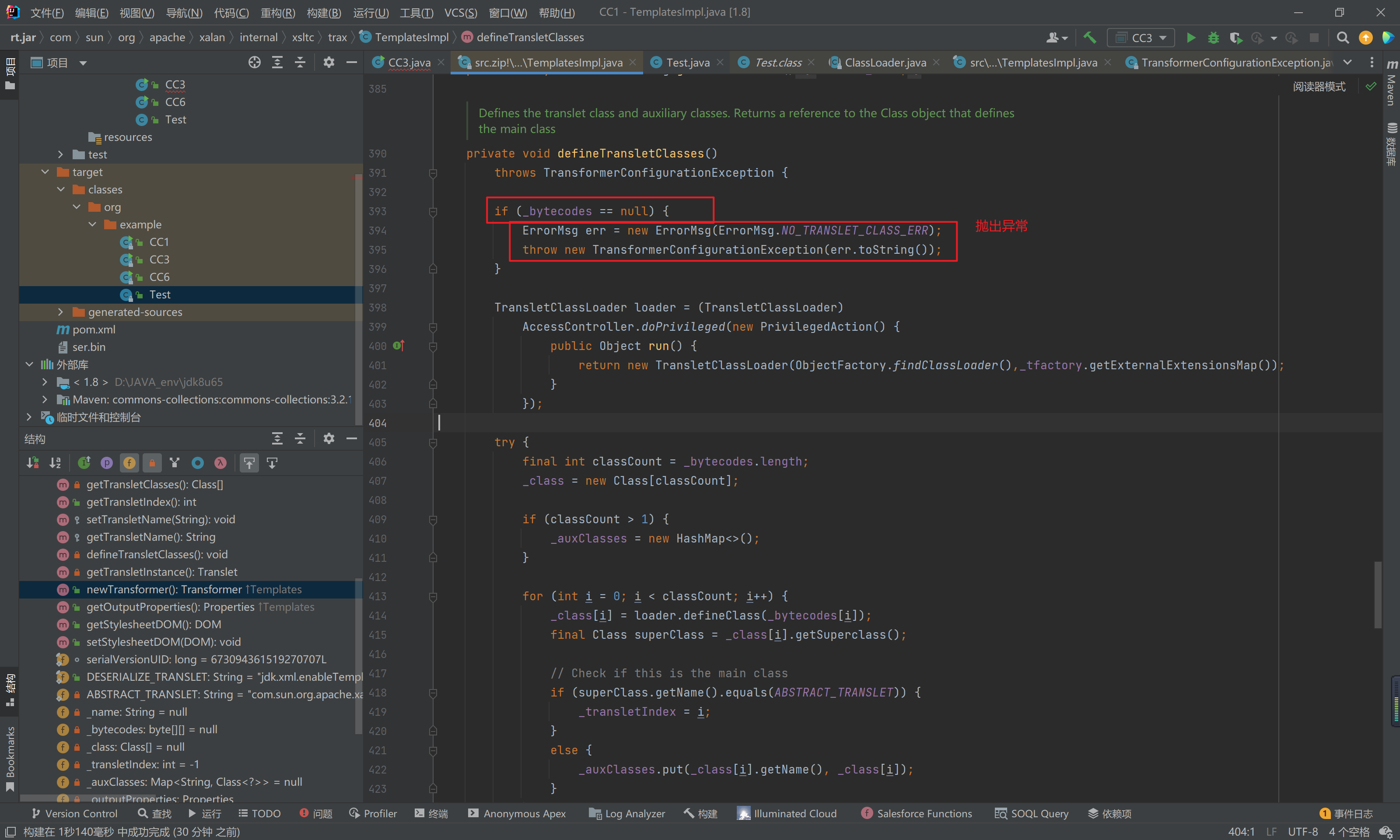Viewport: 1400px width, 840px height.
Task: Open Search Everywhere magnifier icon
Action: pos(1342,37)
